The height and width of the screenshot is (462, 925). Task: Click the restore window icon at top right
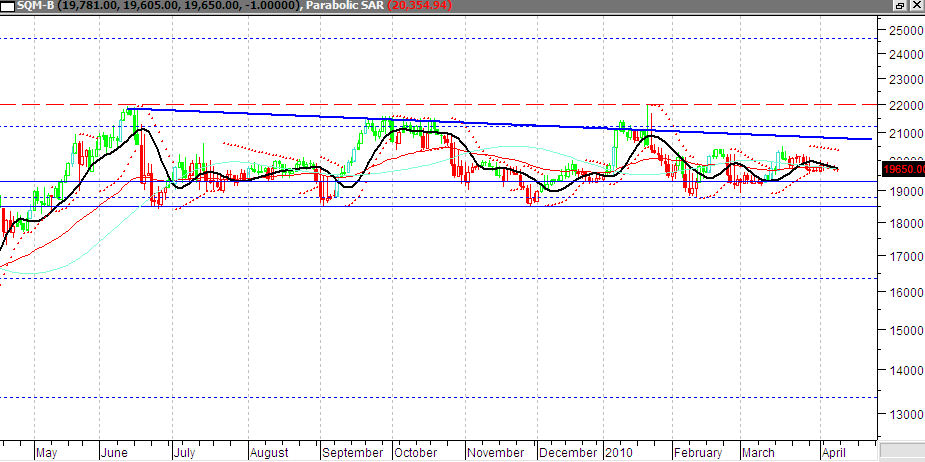[900, 6]
